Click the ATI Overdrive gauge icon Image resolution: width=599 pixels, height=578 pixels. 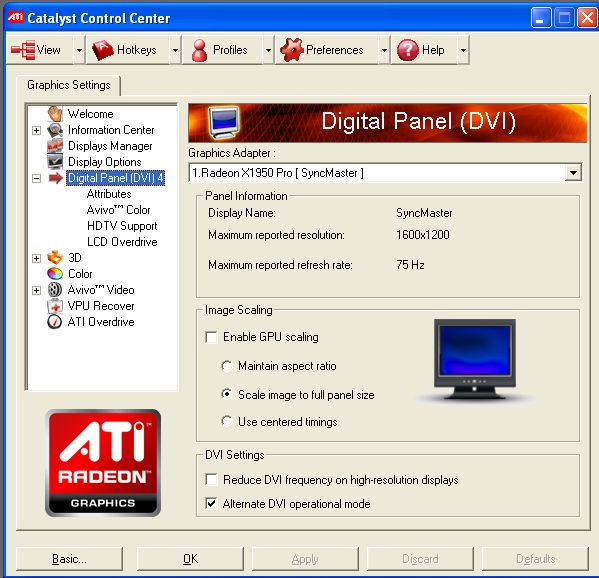[x=55, y=322]
